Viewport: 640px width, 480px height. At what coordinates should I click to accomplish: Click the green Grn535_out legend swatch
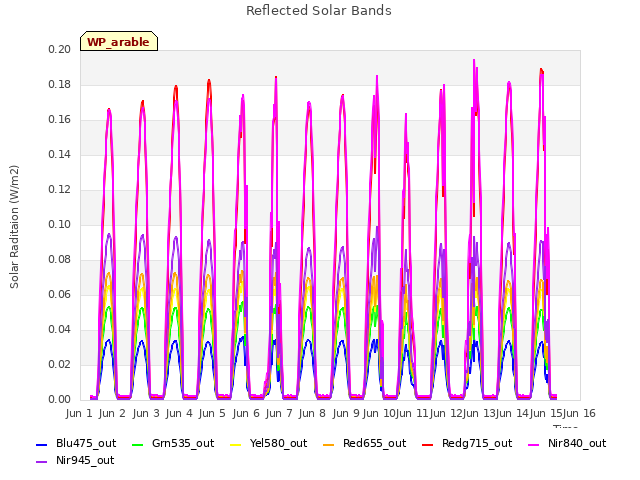click(x=138, y=444)
